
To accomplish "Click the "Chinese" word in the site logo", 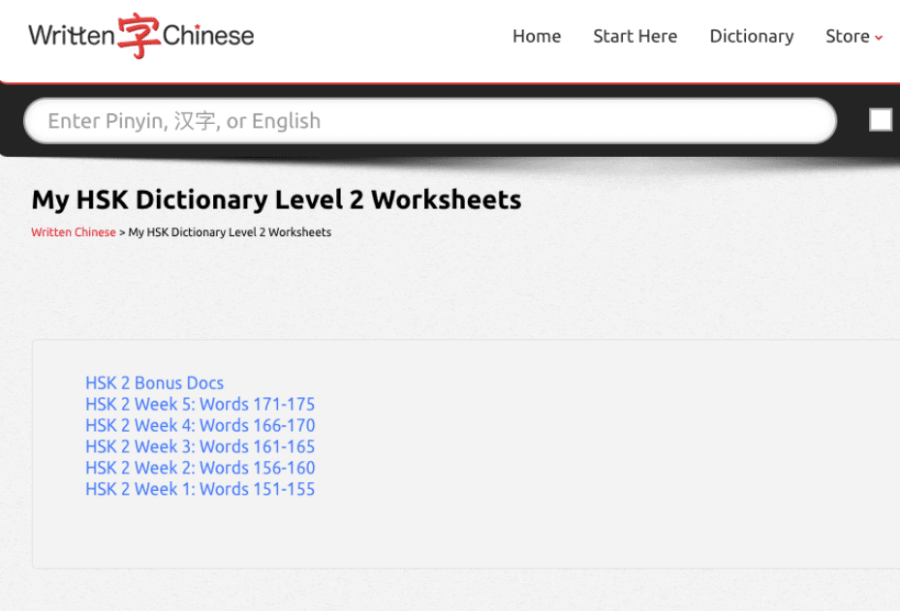I will [208, 37].
